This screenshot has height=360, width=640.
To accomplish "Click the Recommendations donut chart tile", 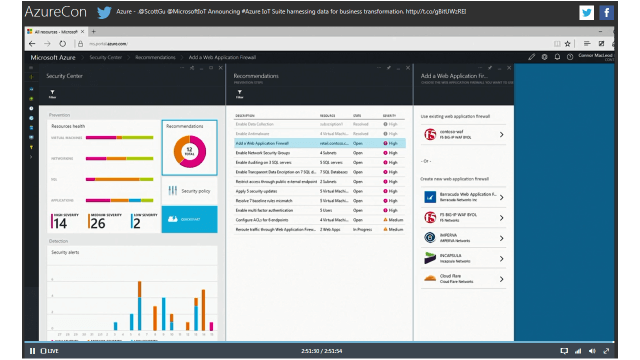I will coord(189,147).
